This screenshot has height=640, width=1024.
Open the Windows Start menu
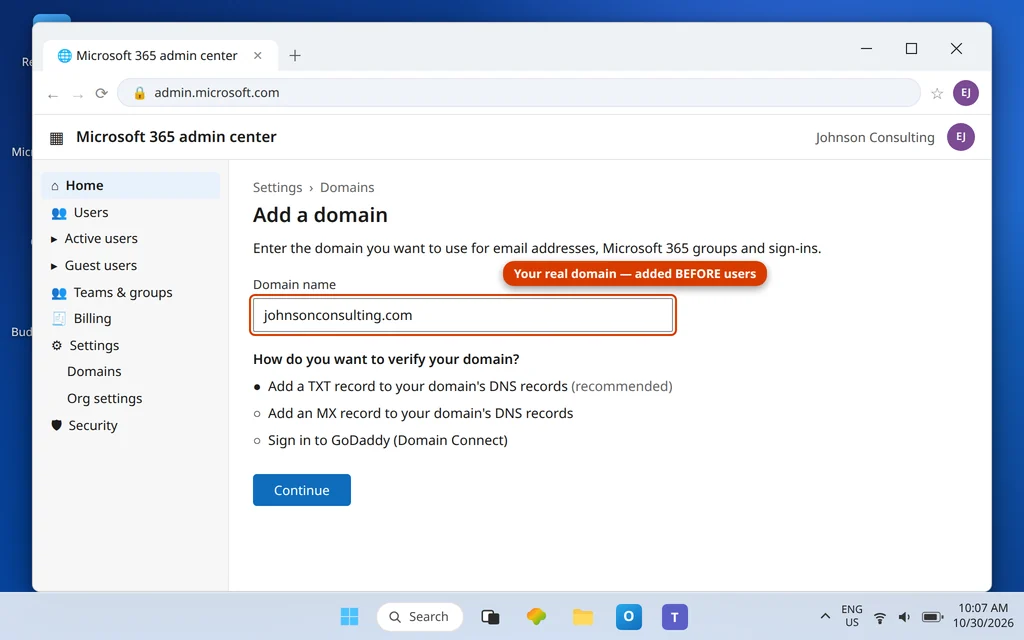click(x=349, y=616)
